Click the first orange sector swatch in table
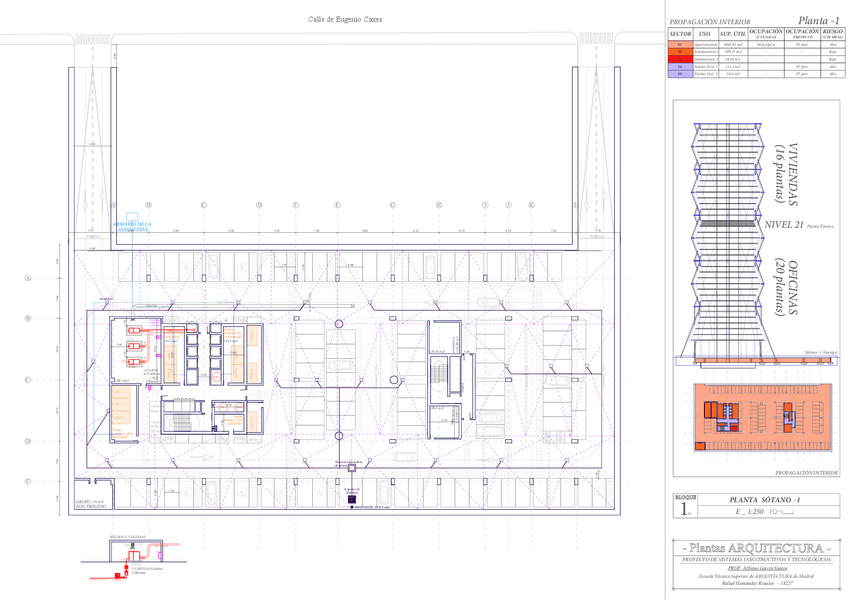This screenshot has width=848, height=600. (679, 45)
